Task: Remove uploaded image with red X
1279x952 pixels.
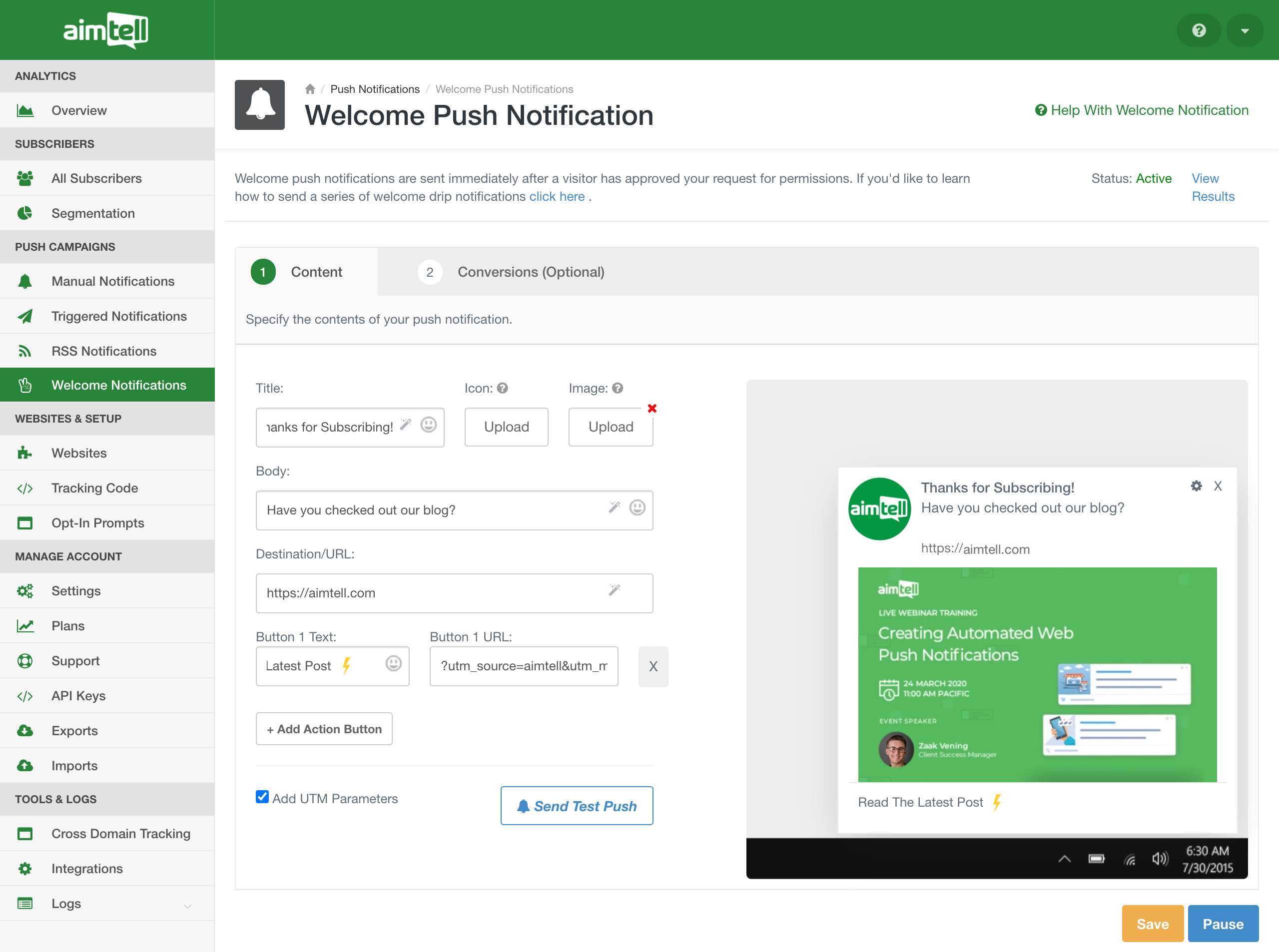Action: [x=652, y=409]
